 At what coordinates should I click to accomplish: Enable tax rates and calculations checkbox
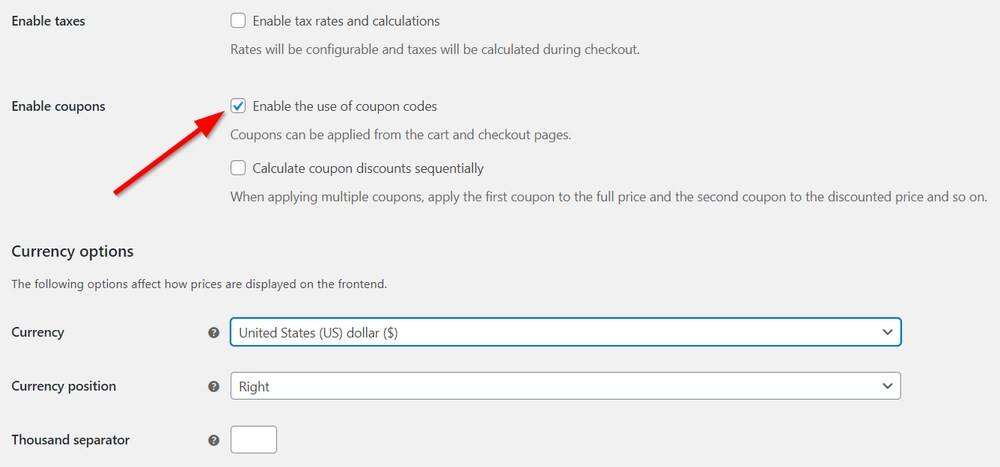coord(238,21)
